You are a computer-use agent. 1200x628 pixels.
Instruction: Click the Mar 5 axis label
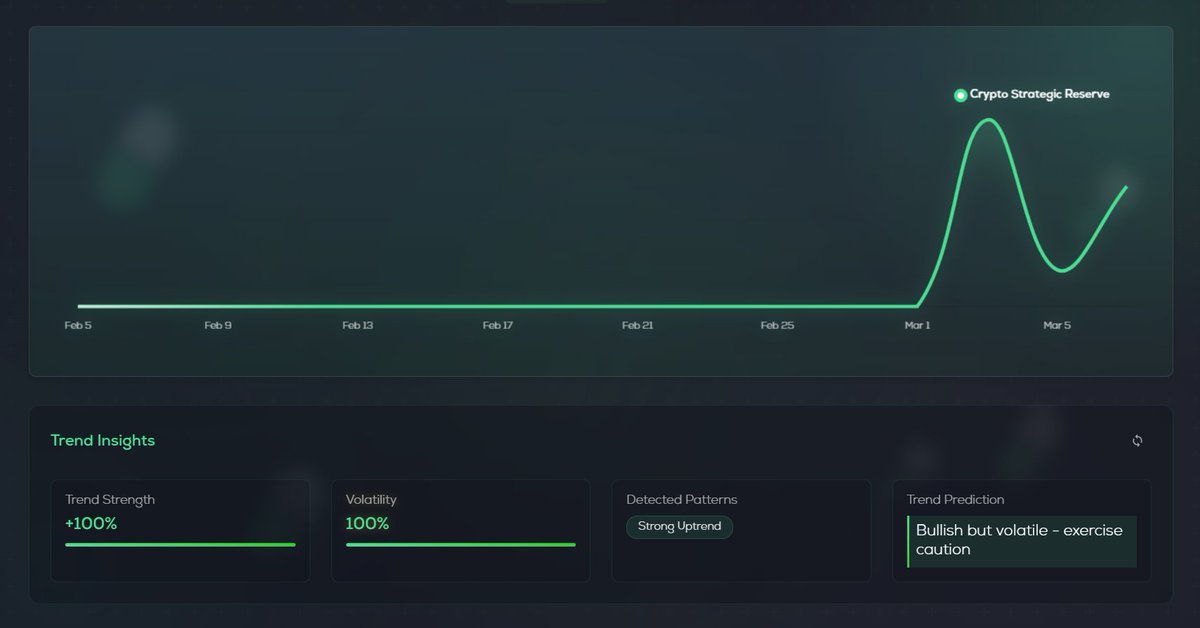pyautogui.click(x=1057, y=326)
